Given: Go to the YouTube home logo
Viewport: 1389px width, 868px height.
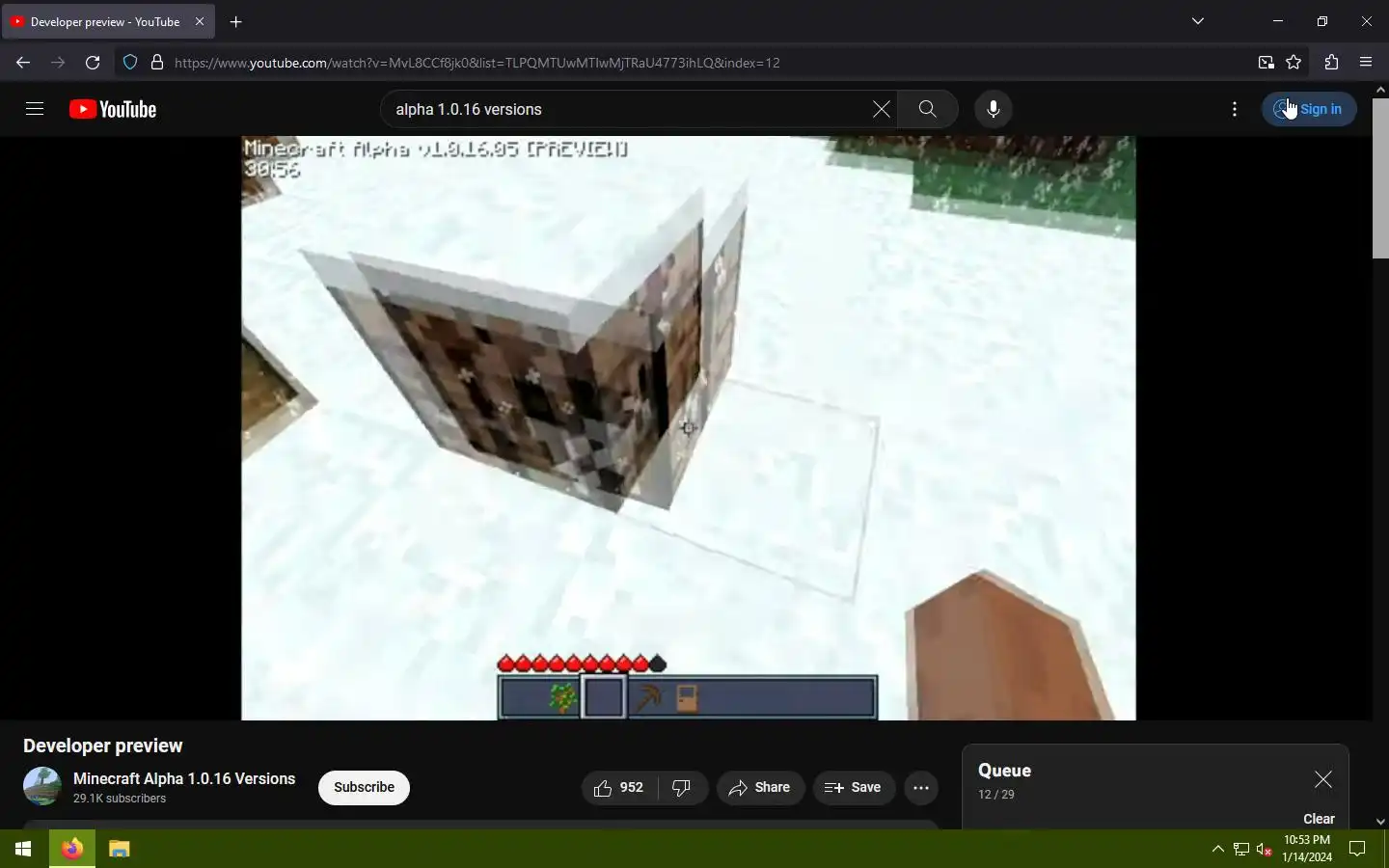Looking at the screenshot, I should point(113,109).
